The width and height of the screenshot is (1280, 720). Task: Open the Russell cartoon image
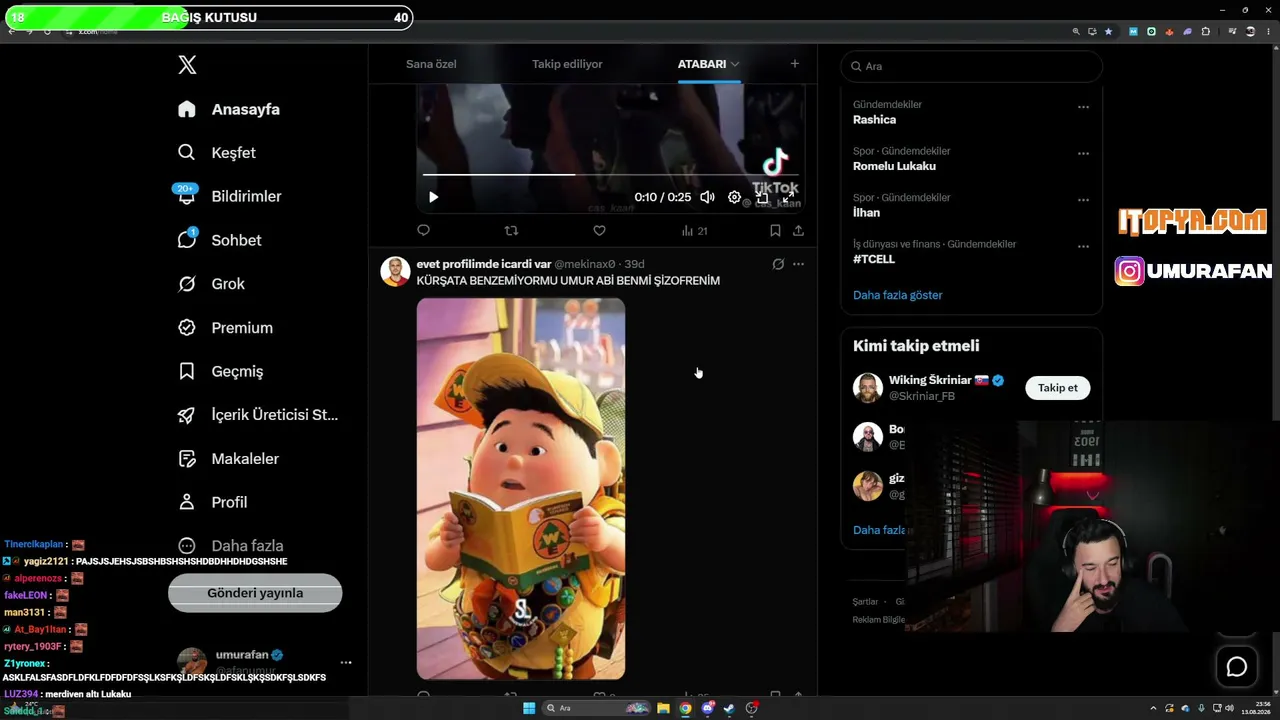coord(521,489)
